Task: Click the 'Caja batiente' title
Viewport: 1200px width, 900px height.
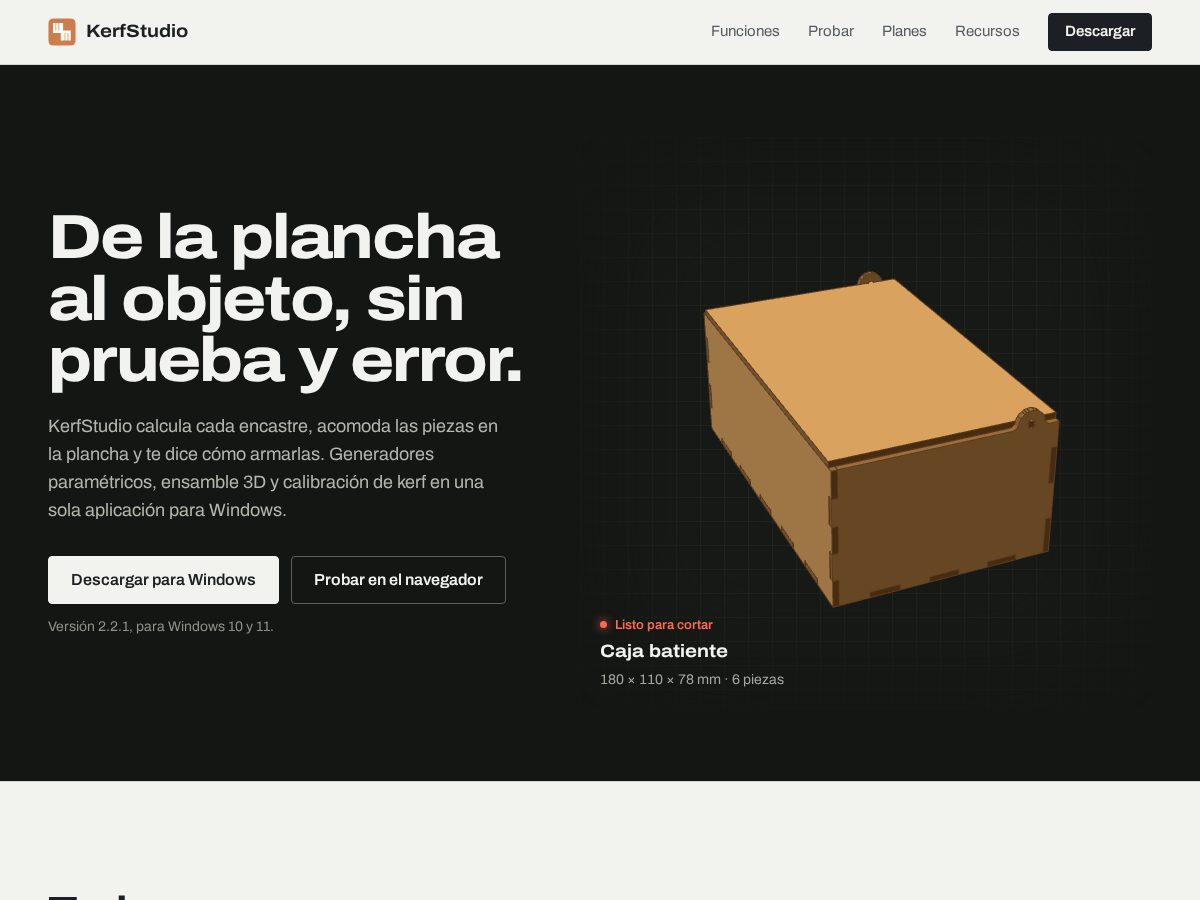Action: [664, 651]
